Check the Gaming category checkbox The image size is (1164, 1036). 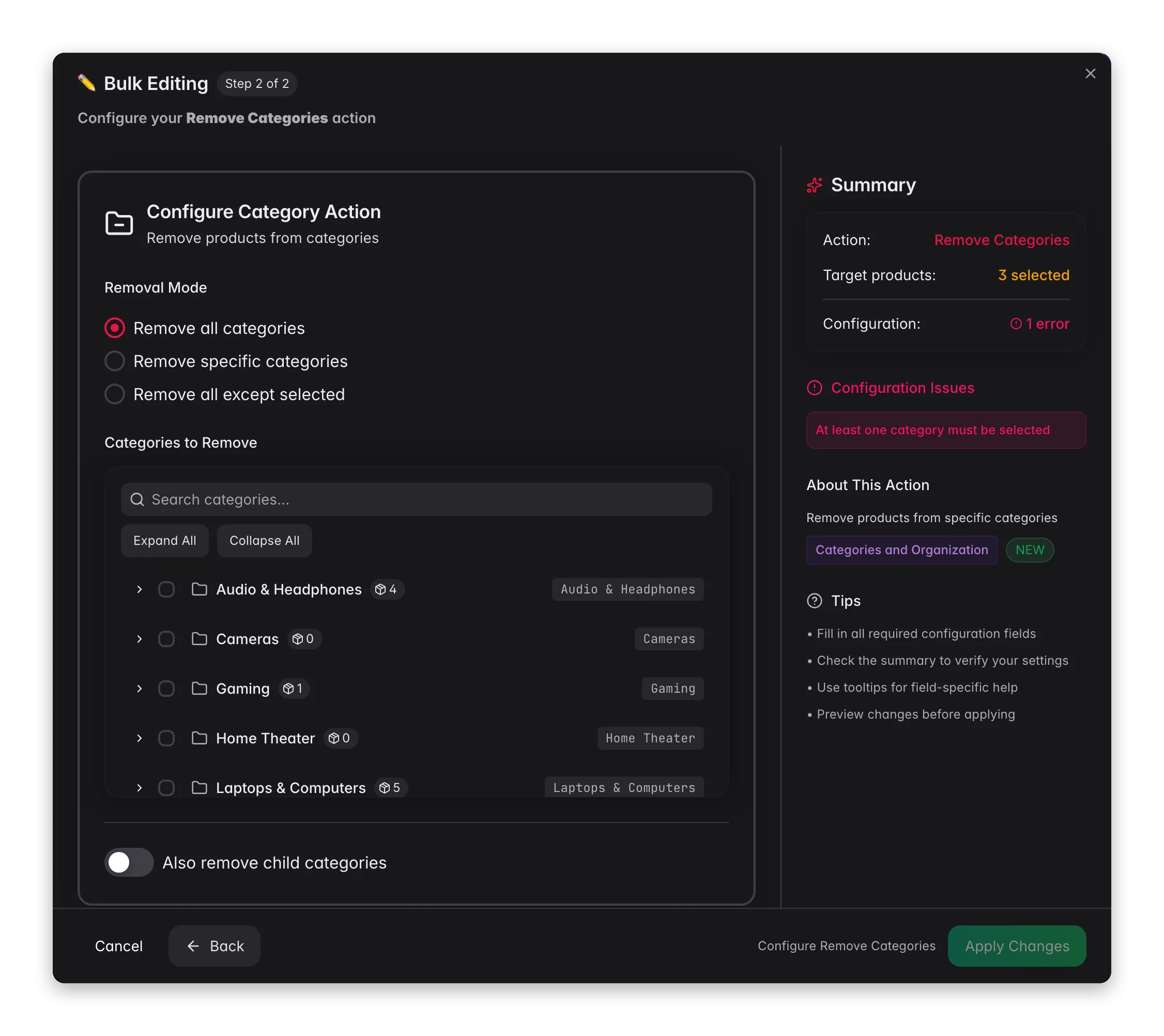[166, 688]
